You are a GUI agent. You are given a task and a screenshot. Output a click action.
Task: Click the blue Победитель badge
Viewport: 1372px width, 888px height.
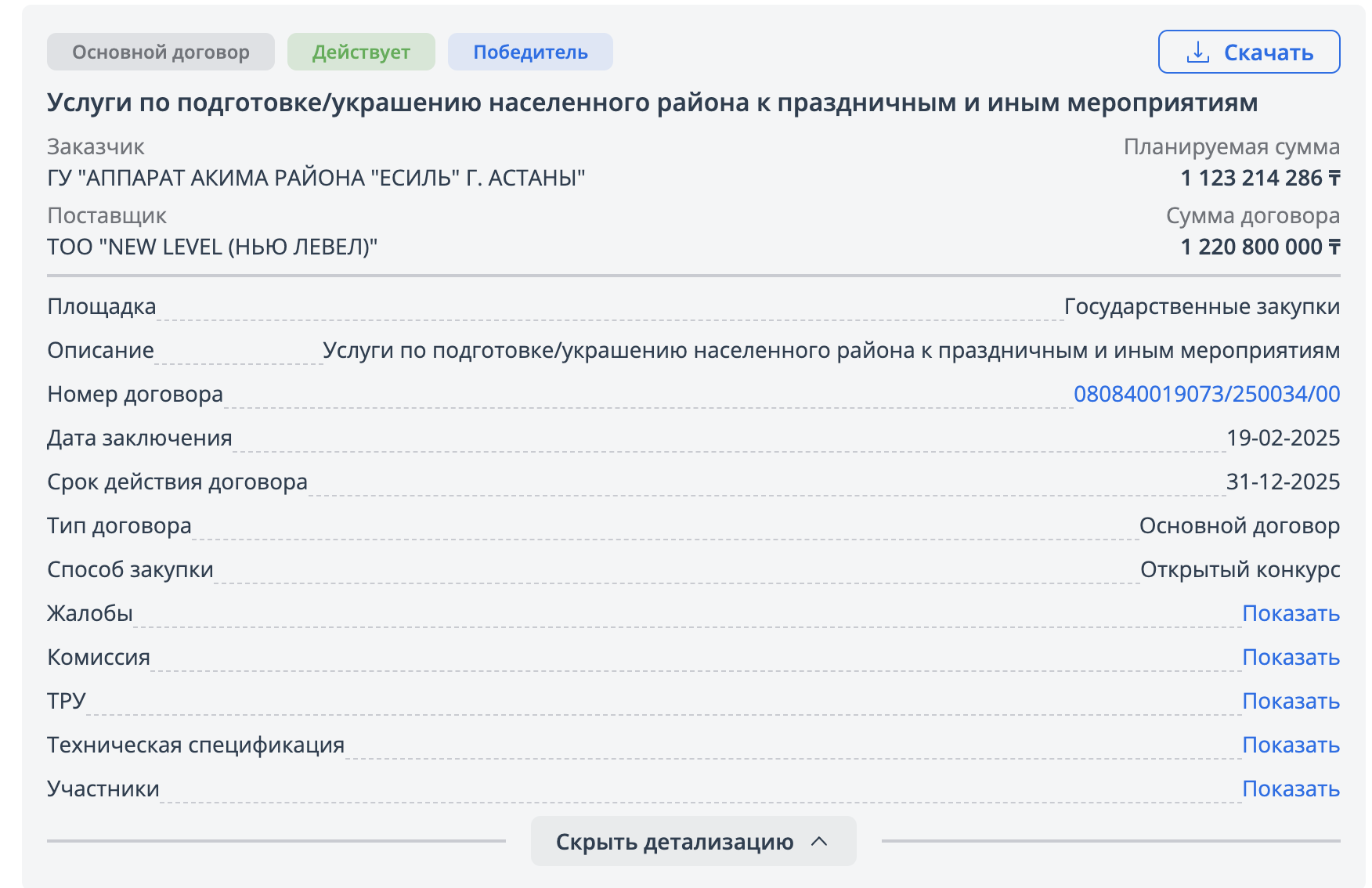point(530,52)
